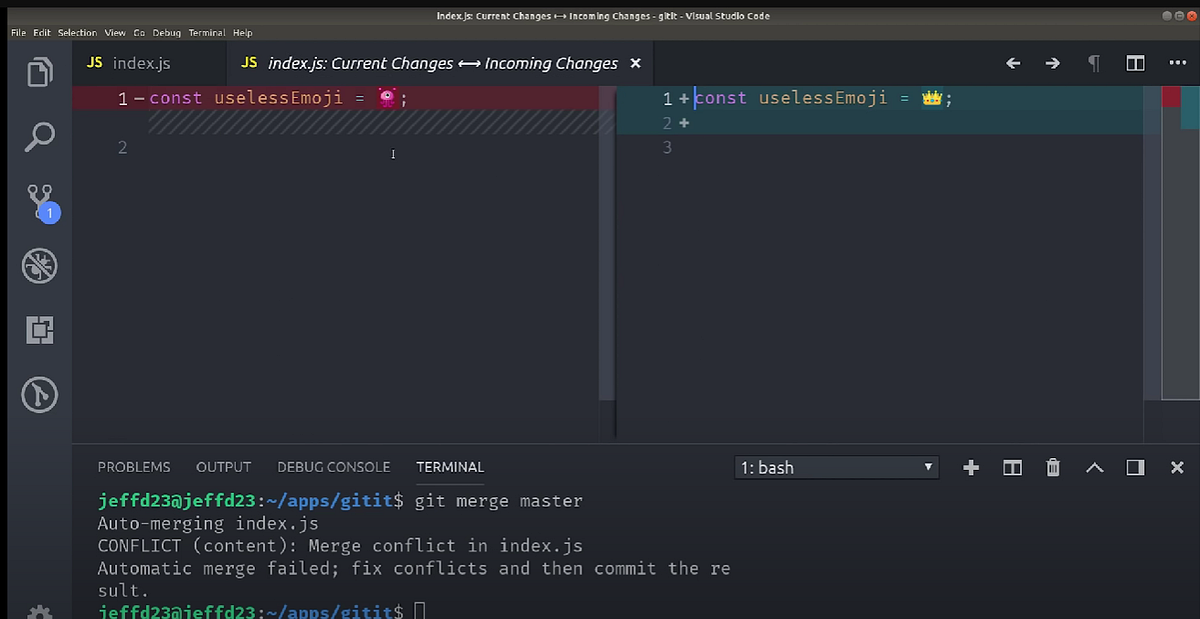Open the Extensions view
Screen dimensions: 1200x619
pos(39,330)
